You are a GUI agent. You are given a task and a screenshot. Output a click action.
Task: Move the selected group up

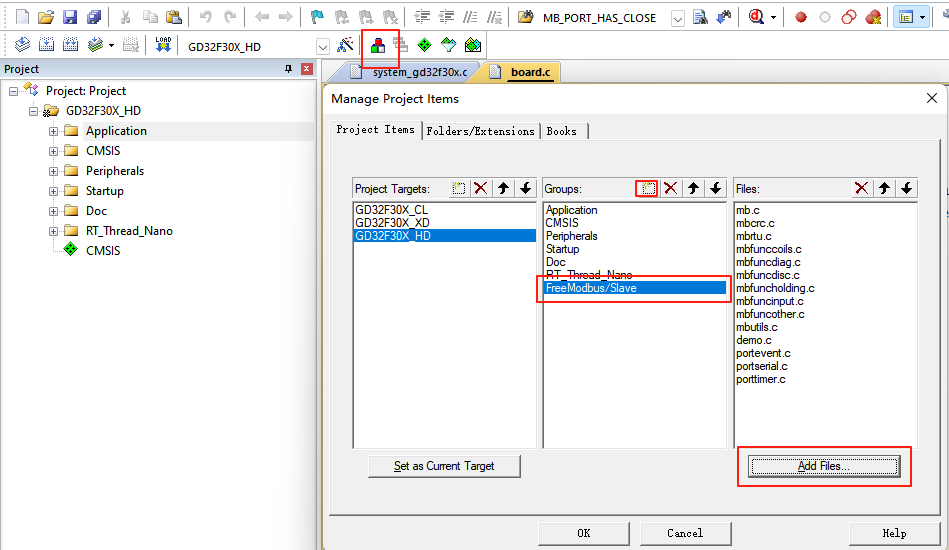coord(694,188)
